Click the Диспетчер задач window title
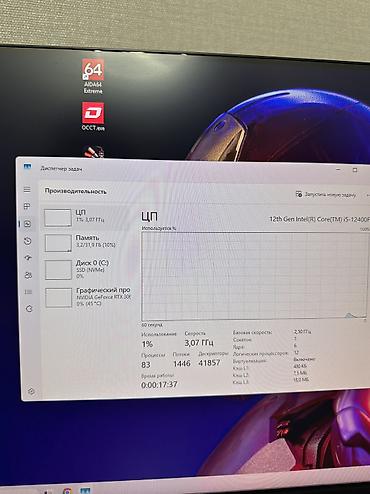 [x=61, y=169]
